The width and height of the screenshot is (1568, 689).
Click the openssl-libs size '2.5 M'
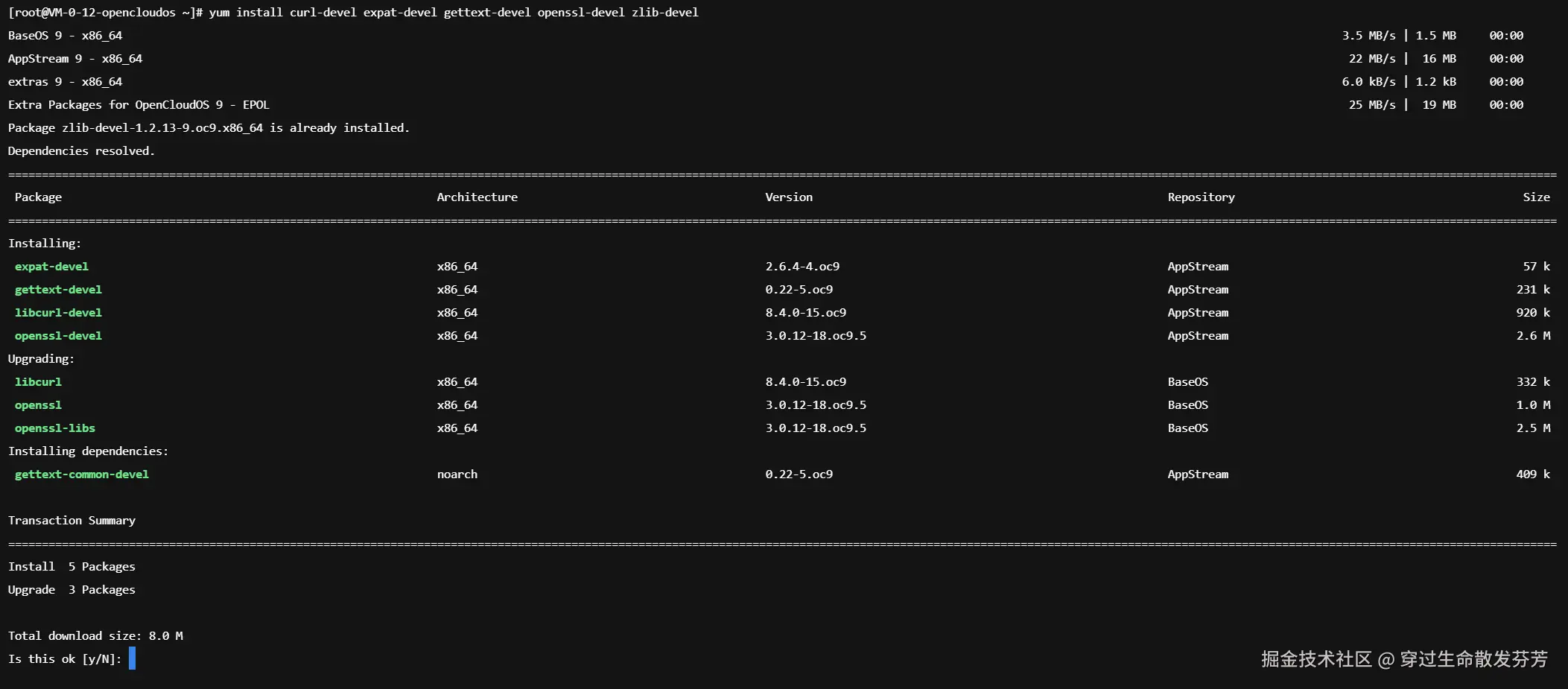pyautogui.click(x=1533, y=428)
